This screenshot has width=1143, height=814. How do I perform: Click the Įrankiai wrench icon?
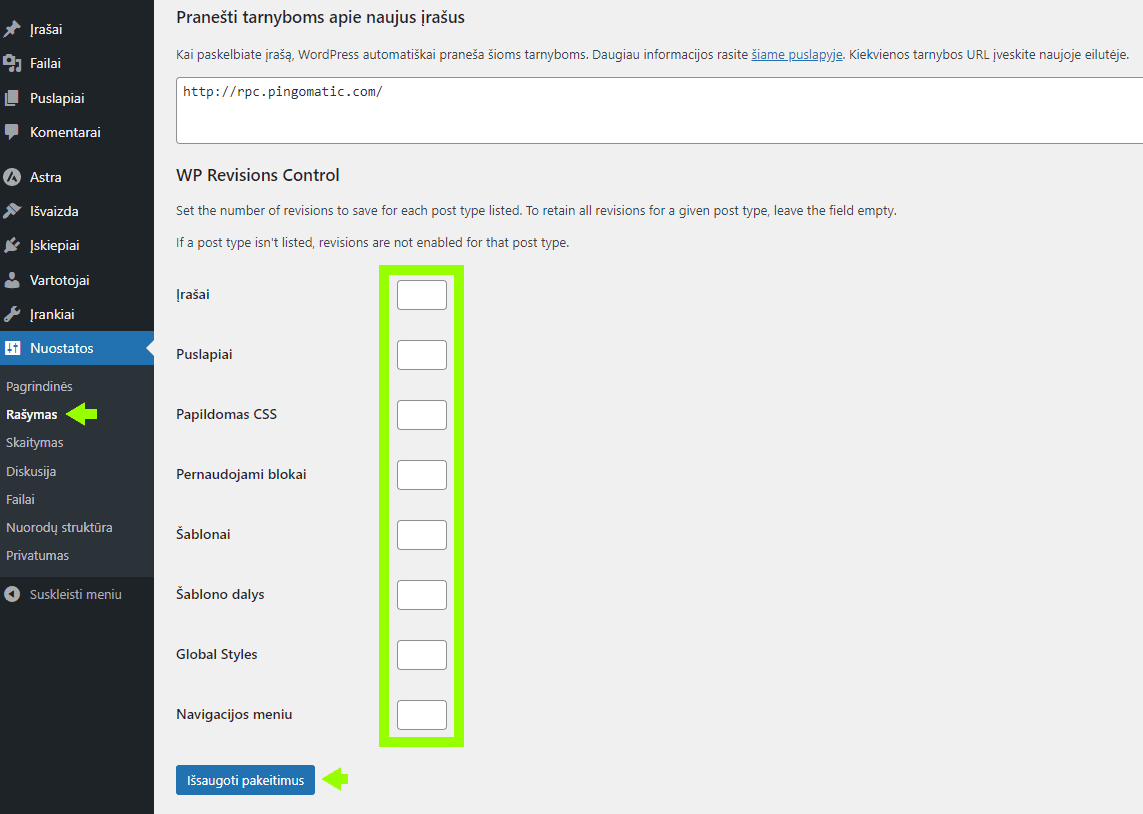pyautogui.click(x=12, y=314)
